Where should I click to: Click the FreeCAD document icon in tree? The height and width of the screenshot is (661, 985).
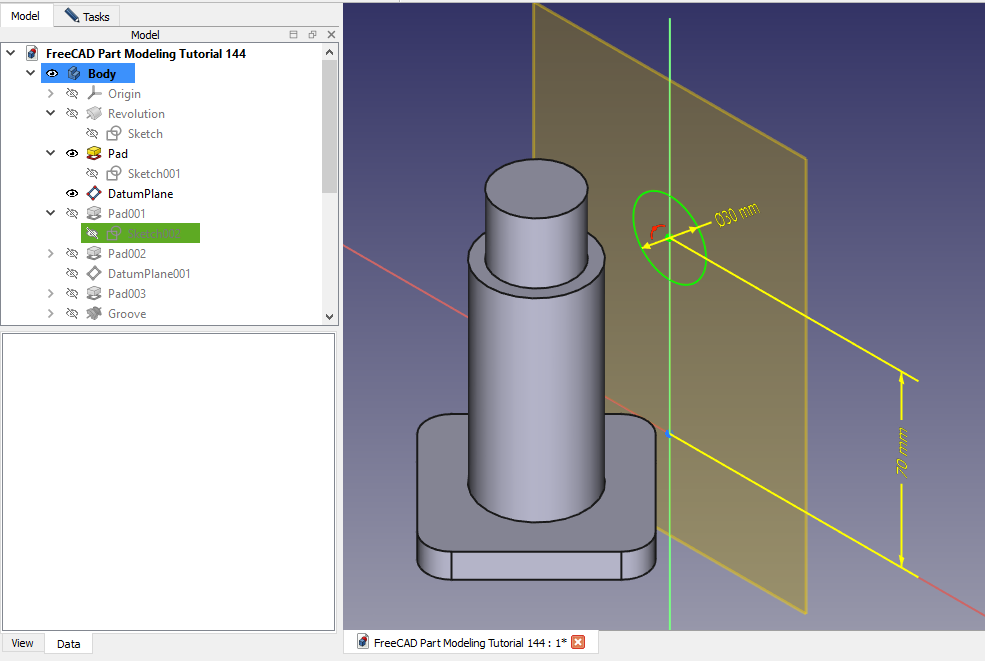pos(33,54)
